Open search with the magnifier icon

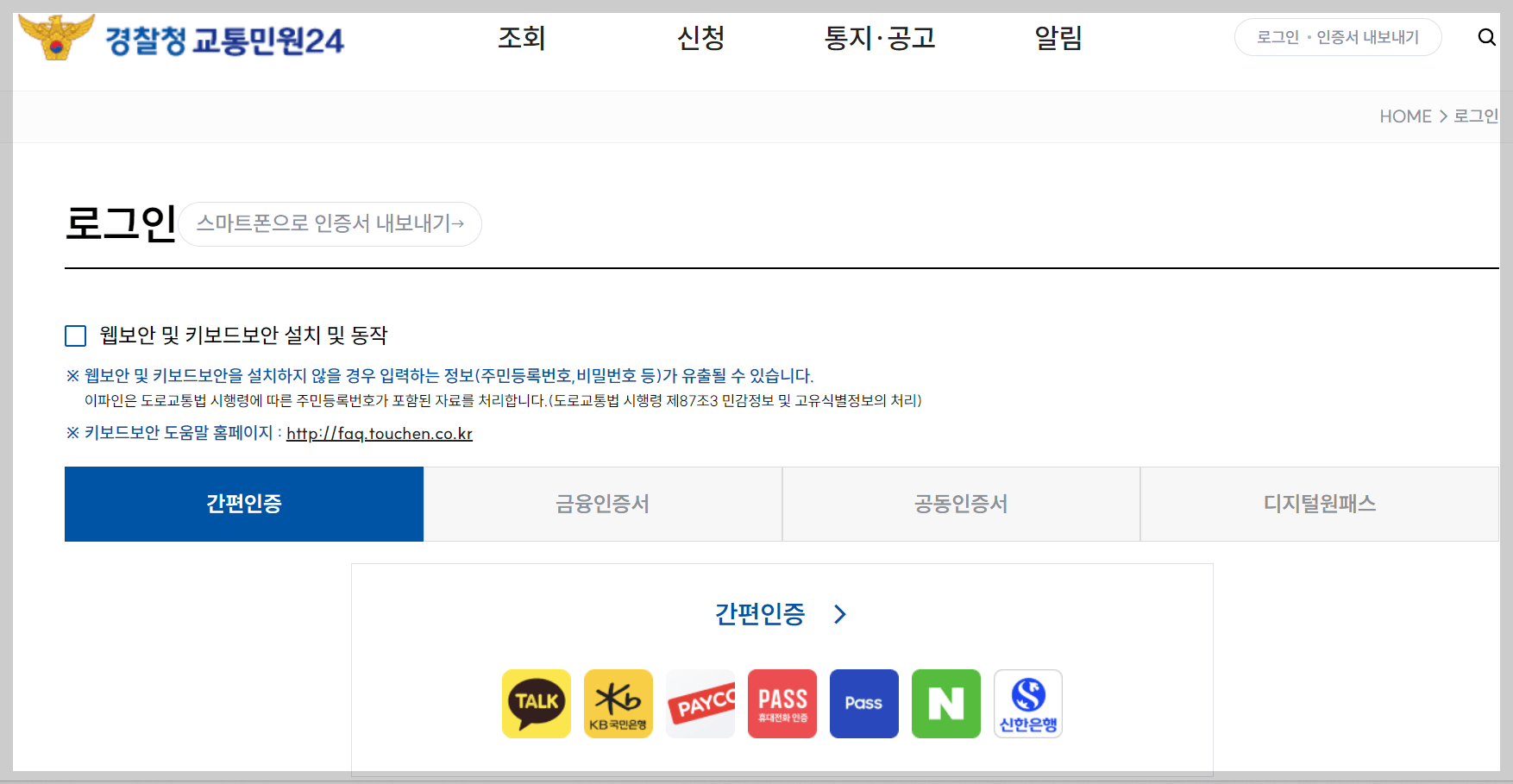[x=1486, y=37]
